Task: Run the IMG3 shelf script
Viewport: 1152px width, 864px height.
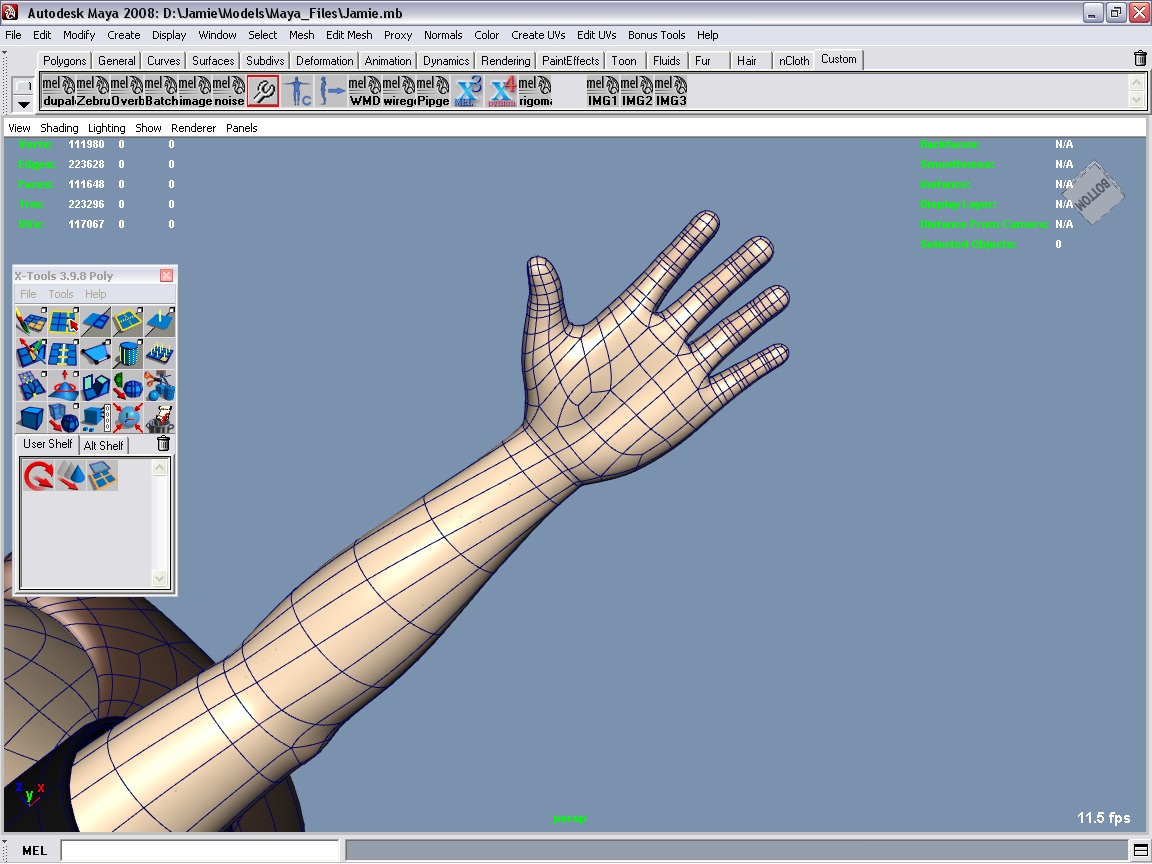Action: pos(671,91)
